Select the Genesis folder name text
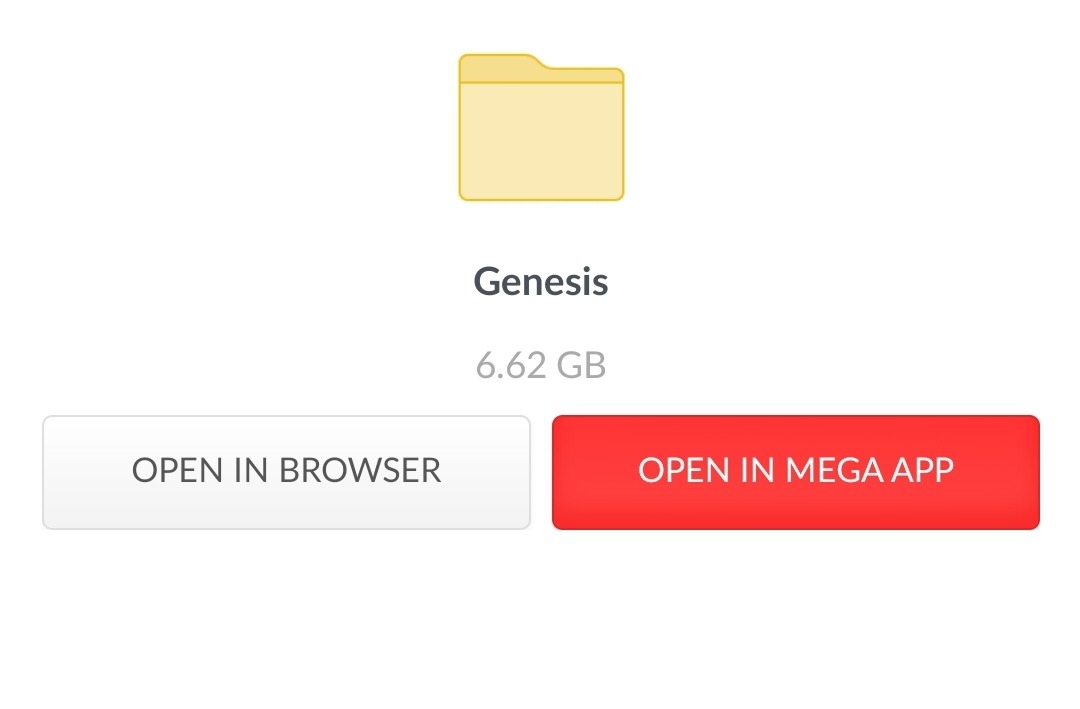1080x709 pixels. (x=541, y=281)
